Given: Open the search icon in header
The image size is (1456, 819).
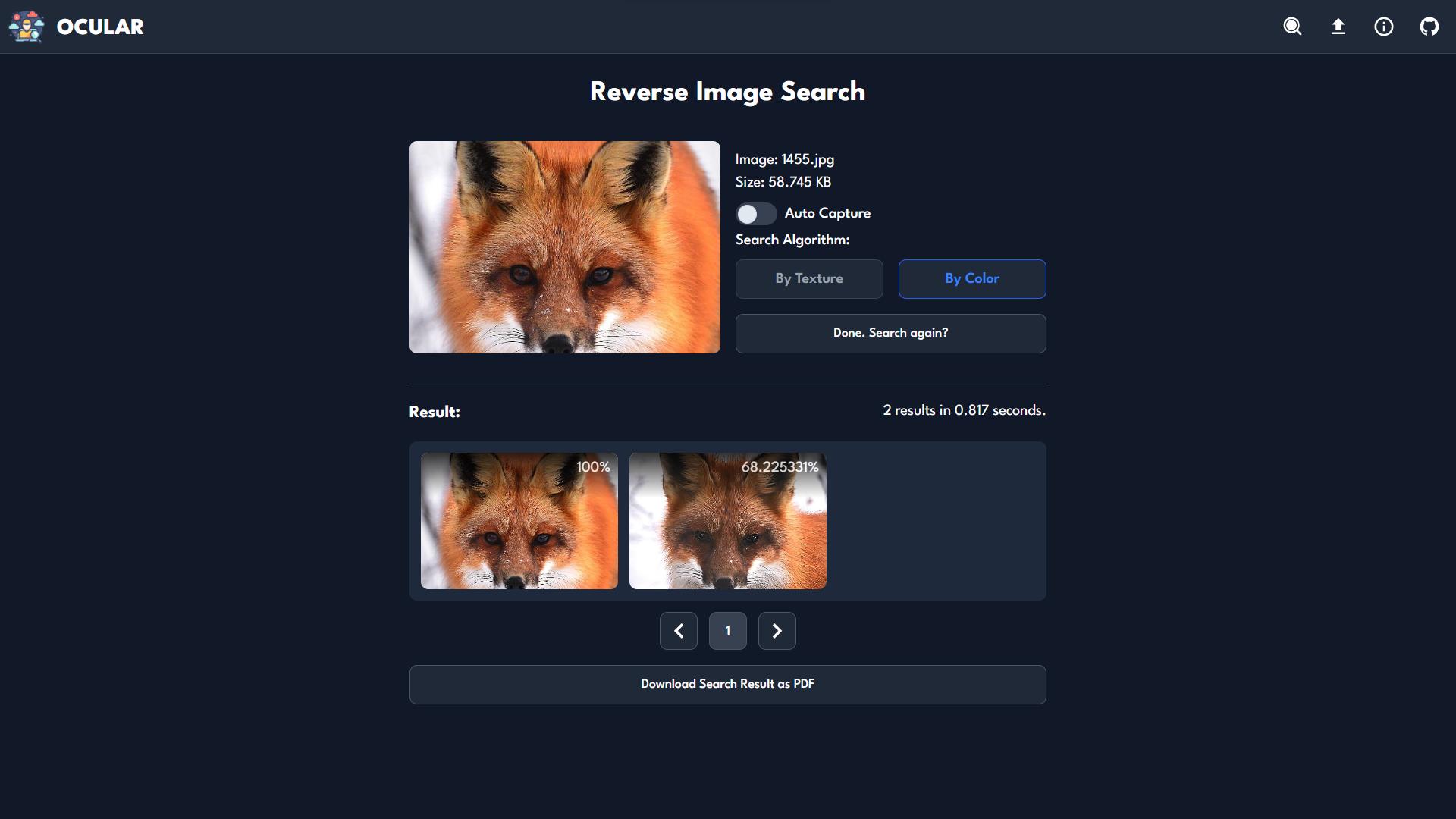Looking at the screenshot, I should click(x=1292, y=27).
